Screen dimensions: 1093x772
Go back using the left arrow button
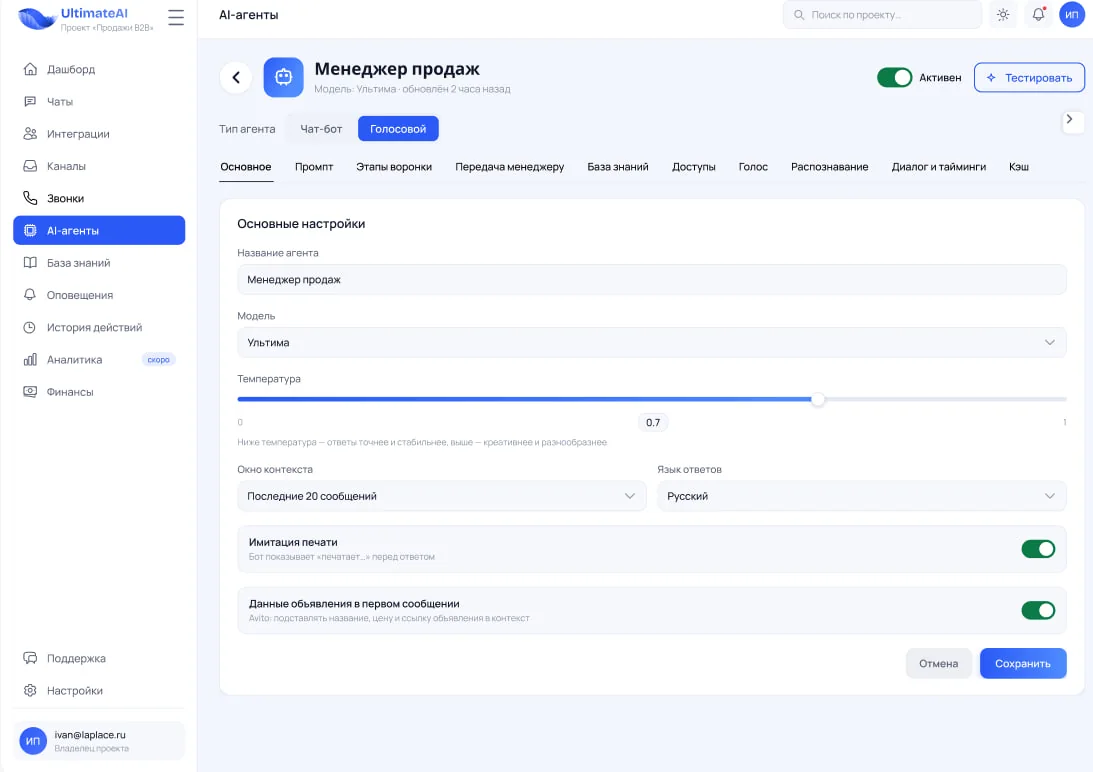(x=236, y=77)
